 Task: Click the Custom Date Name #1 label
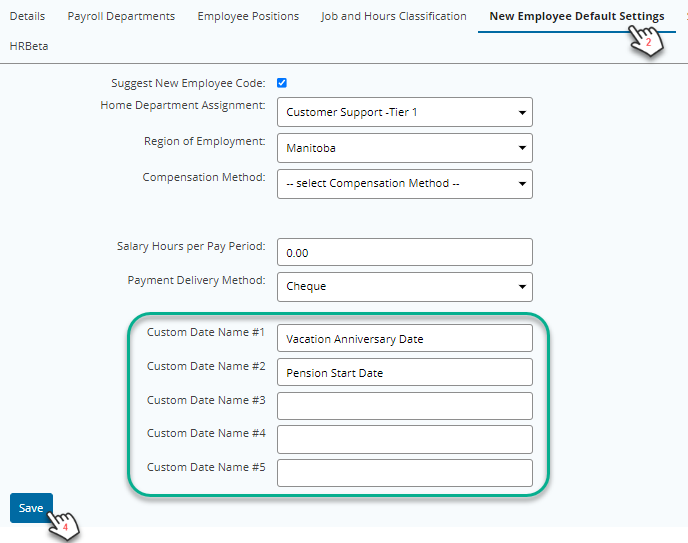(x=206, y=332)
